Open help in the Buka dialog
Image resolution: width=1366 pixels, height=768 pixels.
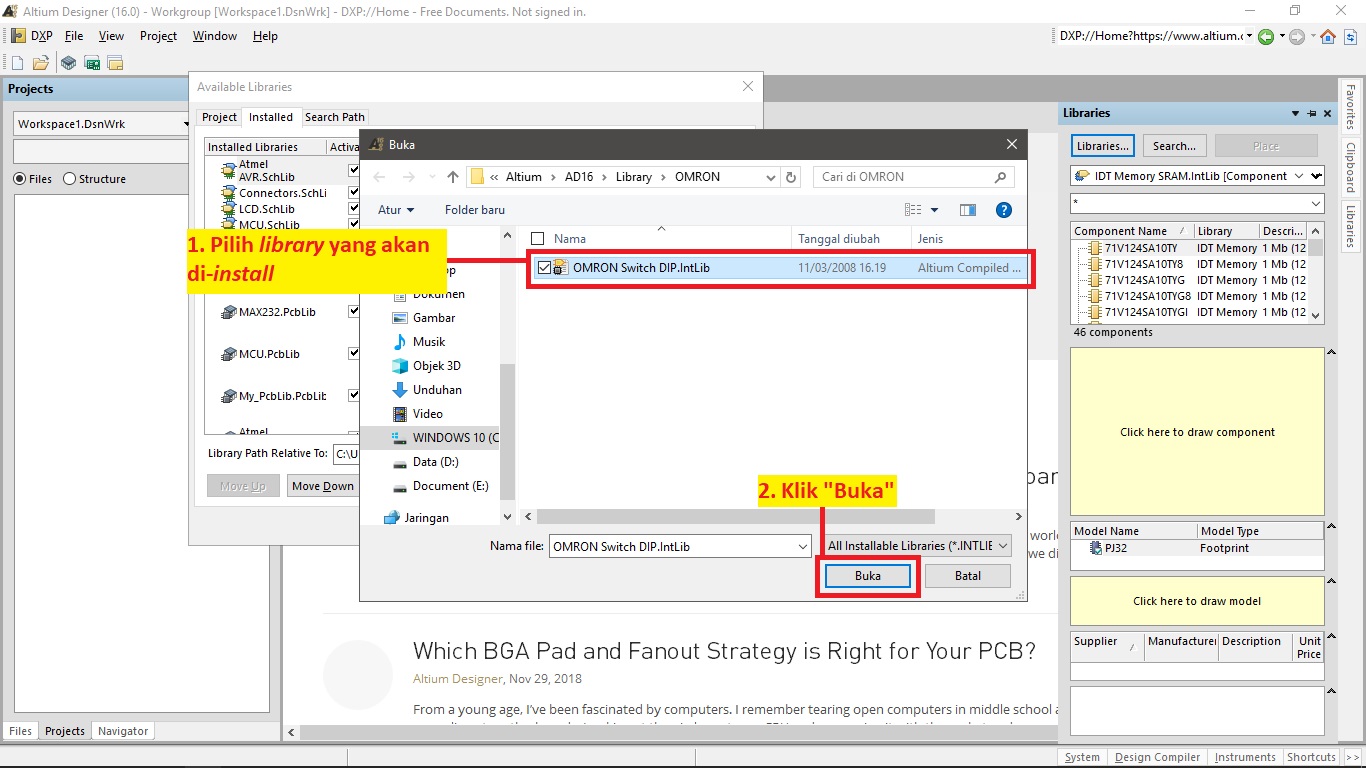point(1004,210)
